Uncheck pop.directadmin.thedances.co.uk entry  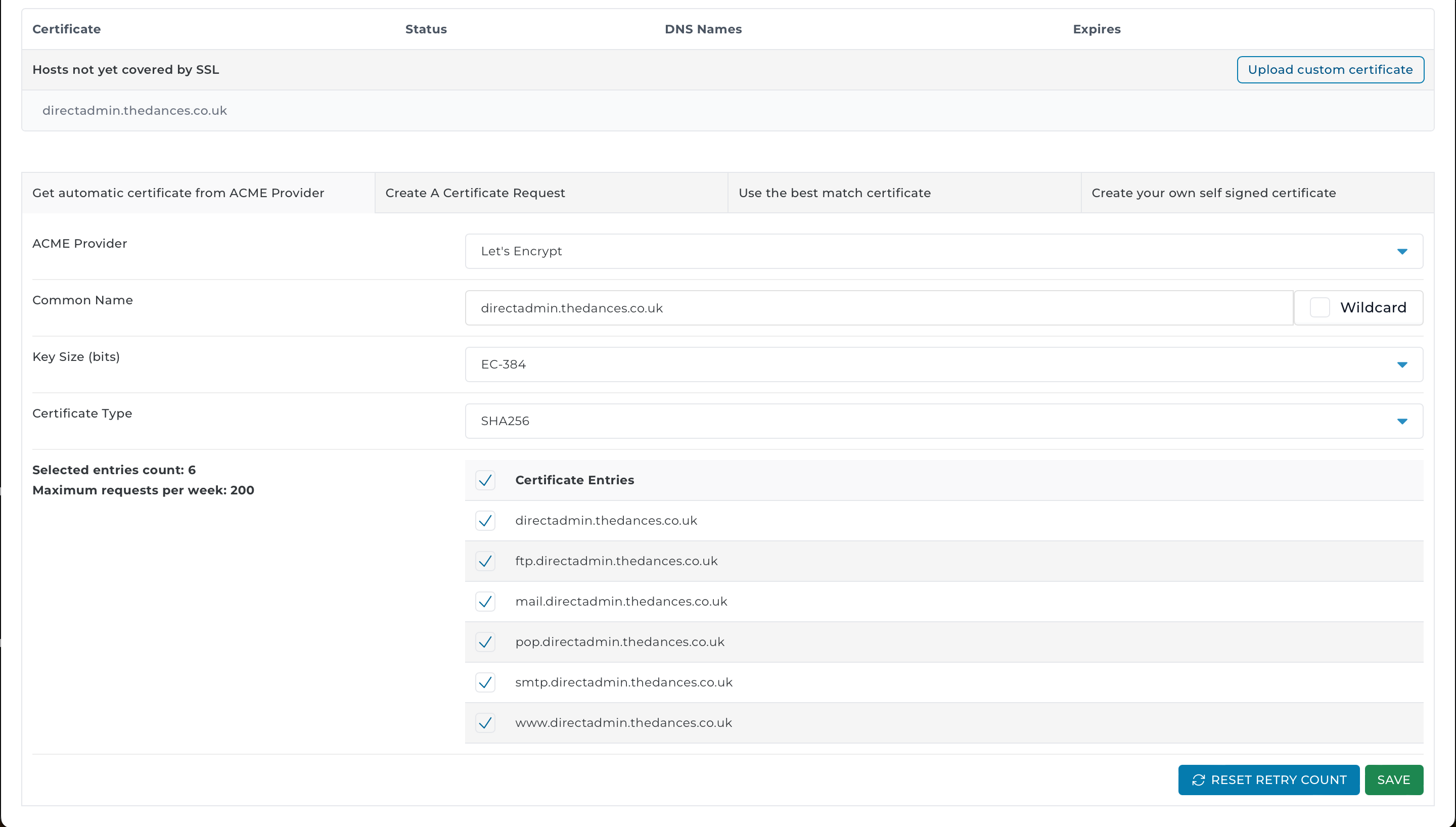pos(485,642)
